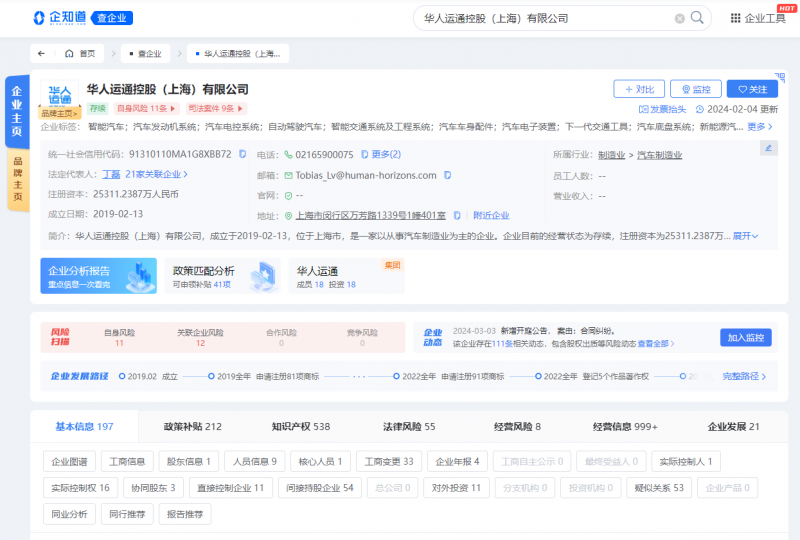The width and height of the screenshot is (800, 540).
Task: Switch to 企业发展 21 tab
Action: [733, 427]
